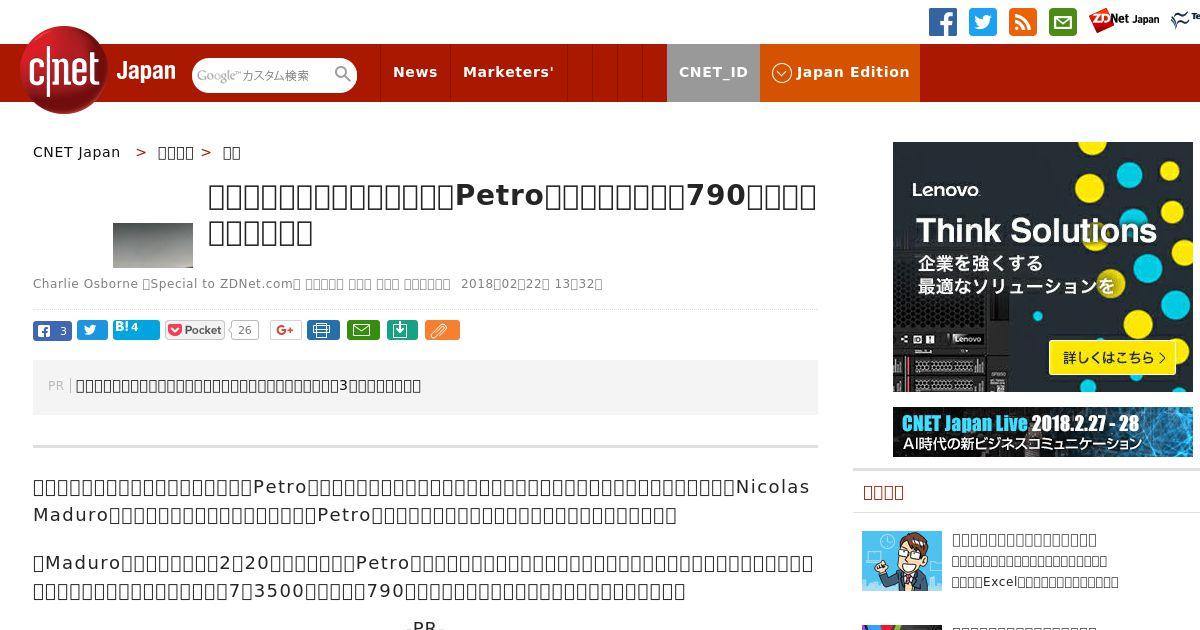Open the Marketers' menu
Image resolution: width=1200 pixels, height=630 pixels.
point(508,72)
